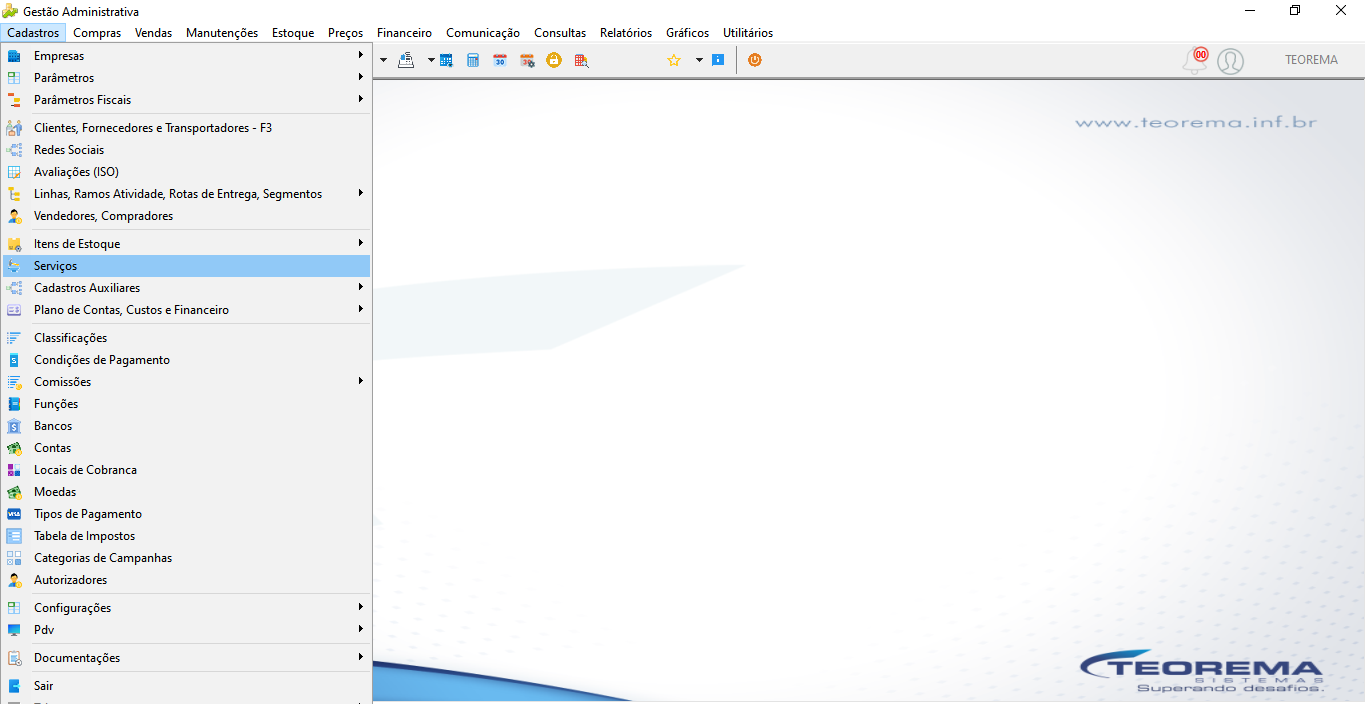This screenshot has width=1365, height=704.
Task: Click the orange power button icon
Action: pos(755,60)
